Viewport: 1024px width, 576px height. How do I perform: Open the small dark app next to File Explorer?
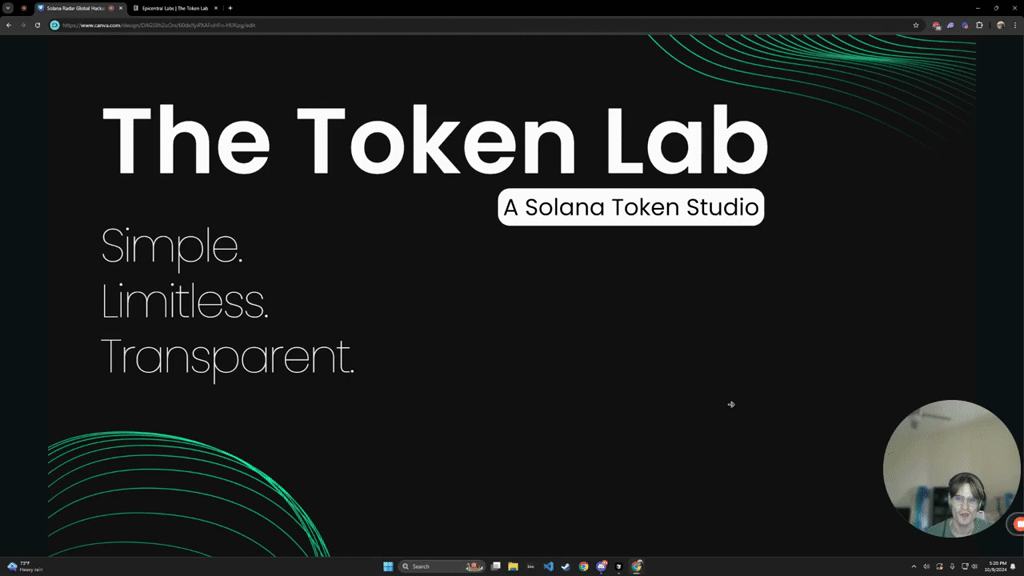(530, 566)
